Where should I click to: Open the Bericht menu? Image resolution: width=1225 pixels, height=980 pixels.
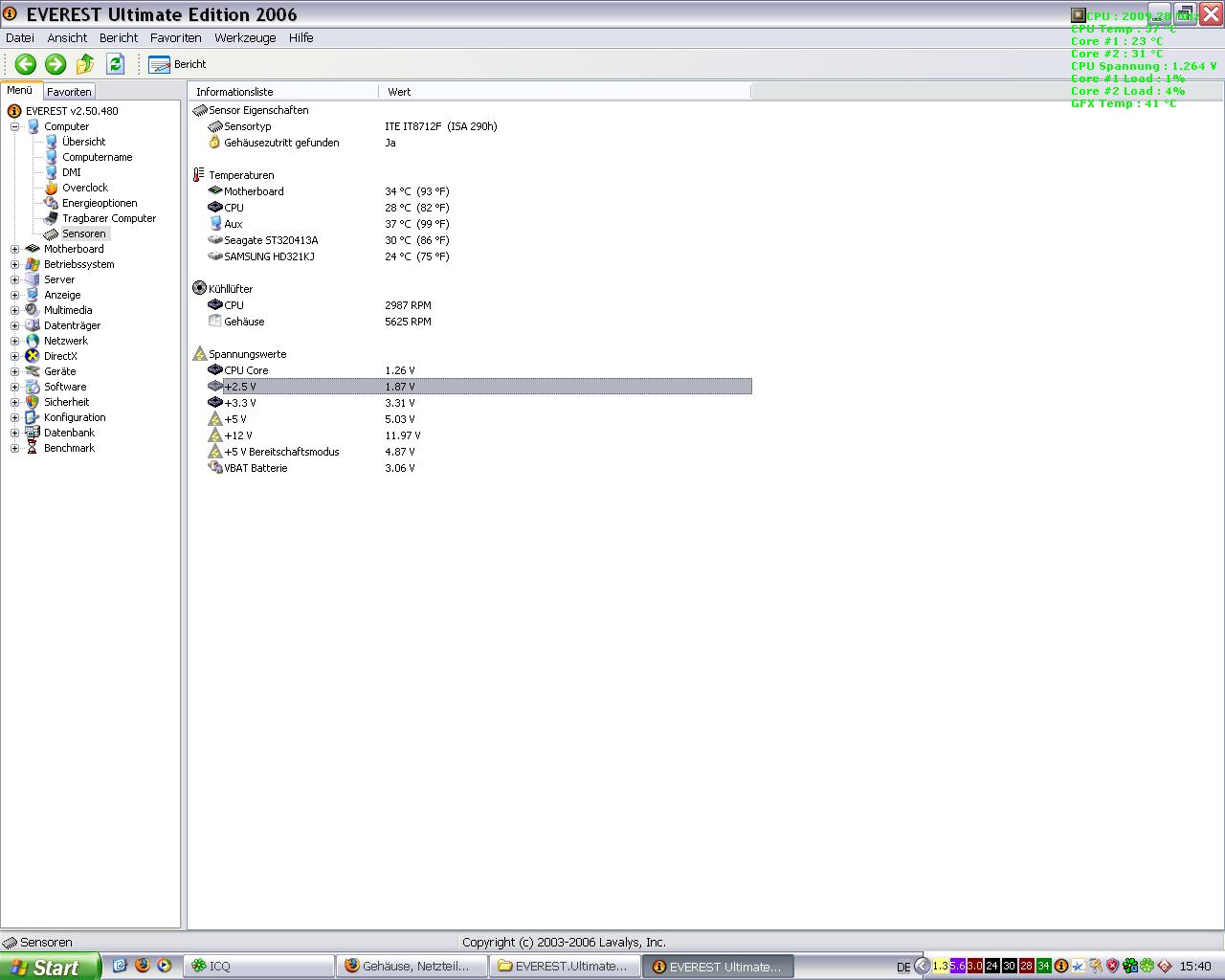click(x=119, y=37)
